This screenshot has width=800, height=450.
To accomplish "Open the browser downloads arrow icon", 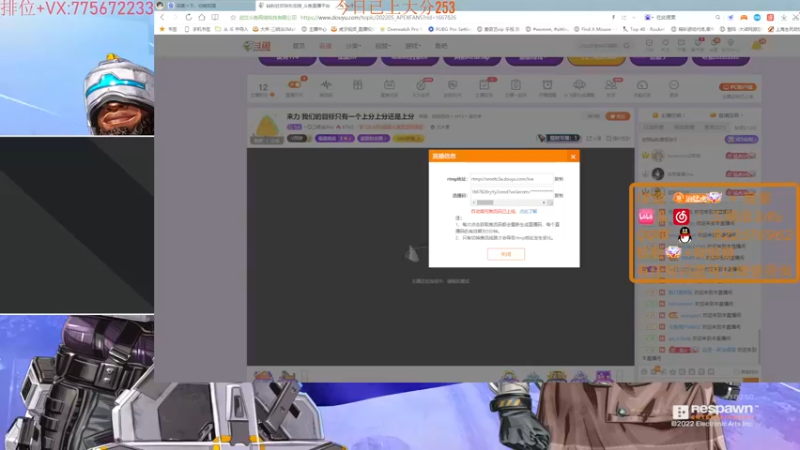I will pos(783,17).
